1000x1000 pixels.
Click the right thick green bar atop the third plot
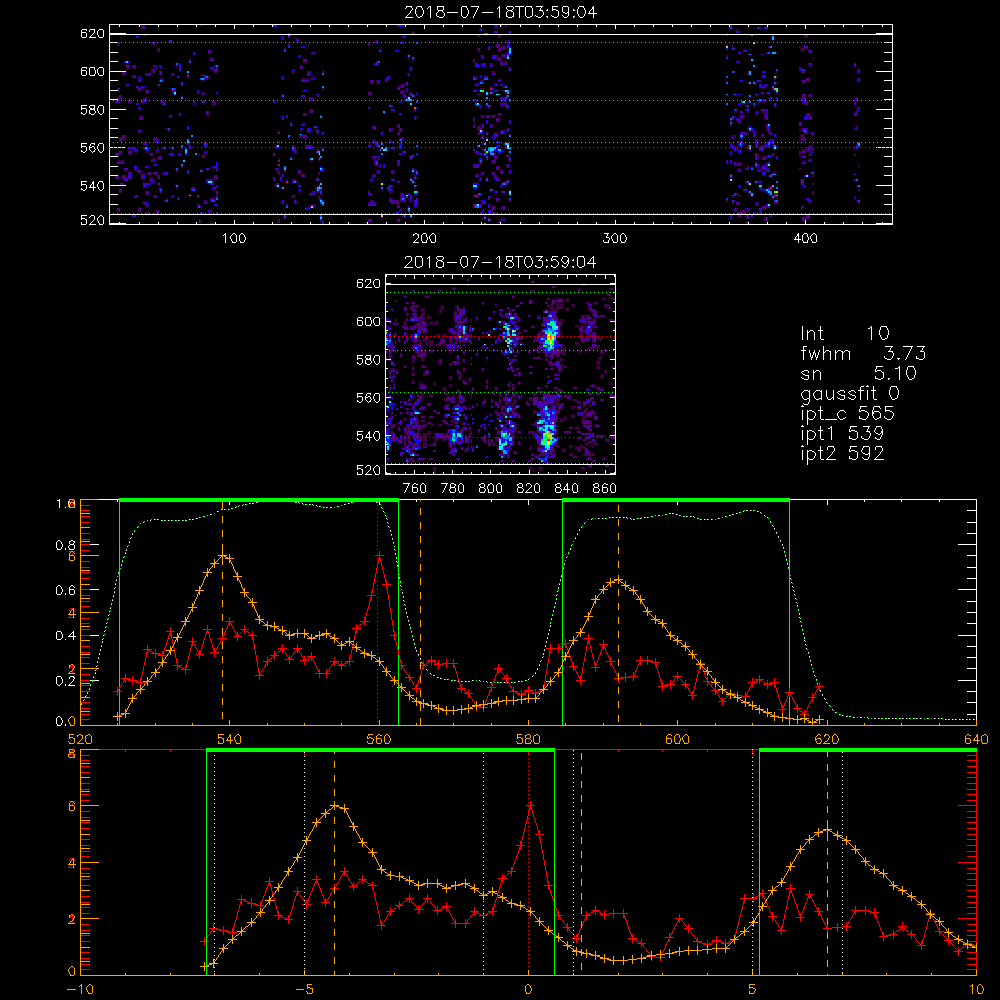676,500
